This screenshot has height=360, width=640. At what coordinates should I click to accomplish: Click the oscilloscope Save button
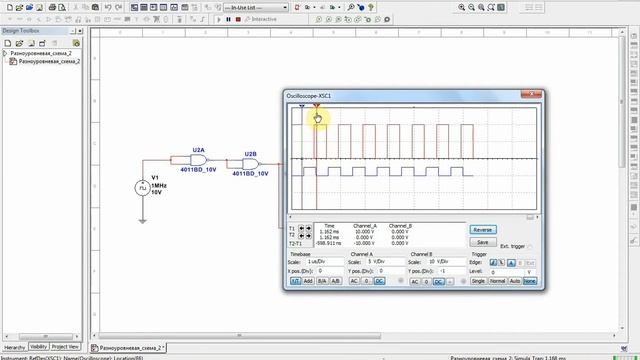tap(483, 242)
